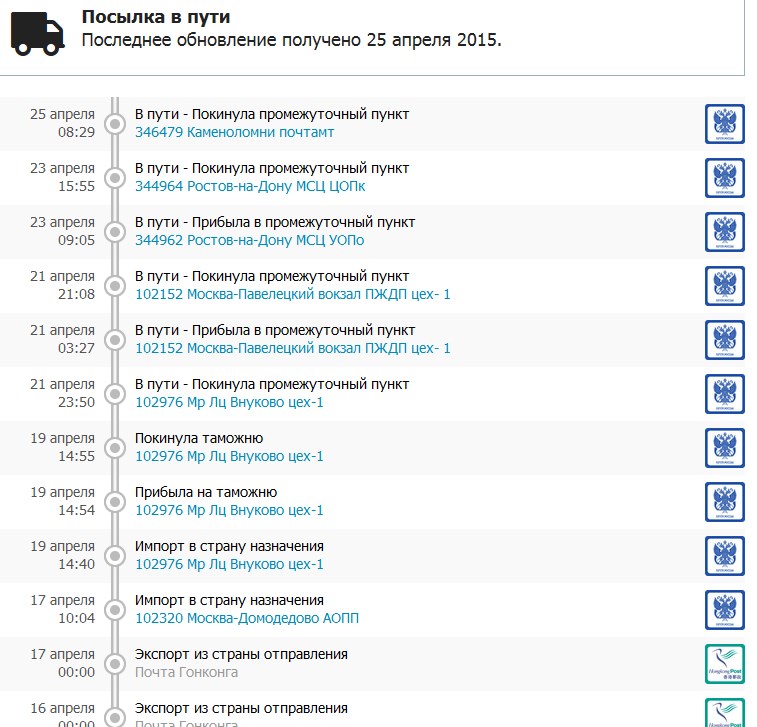Click Russian Post logo for Москва-Домодедово АОПП row
The height and width of the screenshot is (727, 757).
(724, 610)
